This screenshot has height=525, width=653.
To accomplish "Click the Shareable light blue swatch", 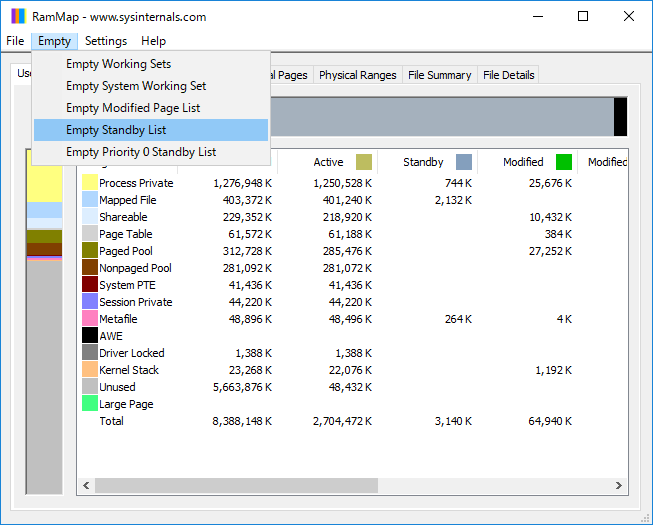I will click(90, 217).
